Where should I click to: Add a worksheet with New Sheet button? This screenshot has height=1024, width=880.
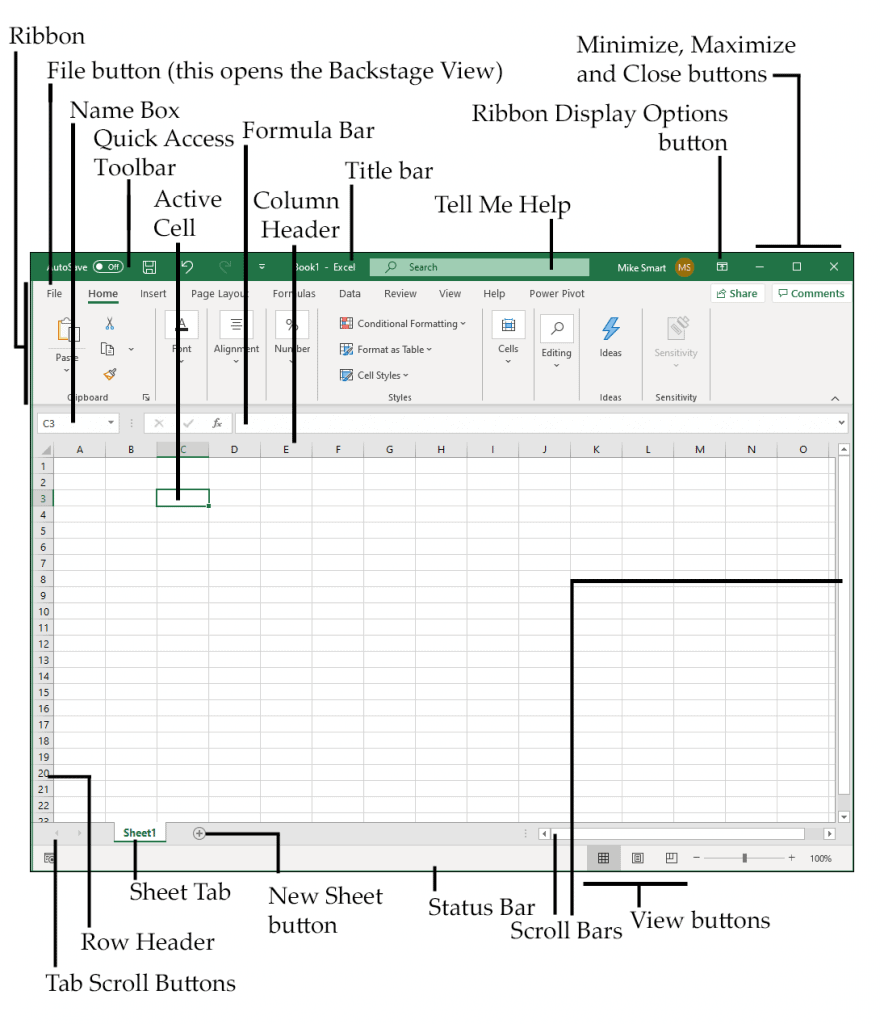coord(198,832)
